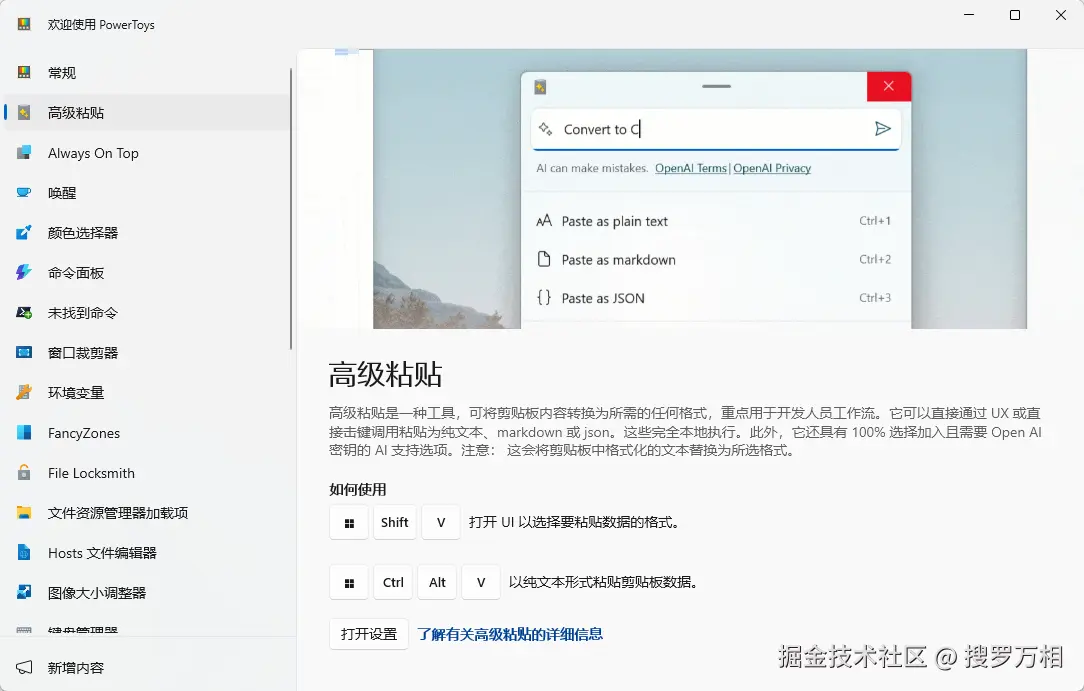The height and width of the screenshot is (691, 1084).
Task: Switch to 颜色选择器 page
Action: click(x=147, y=233)
